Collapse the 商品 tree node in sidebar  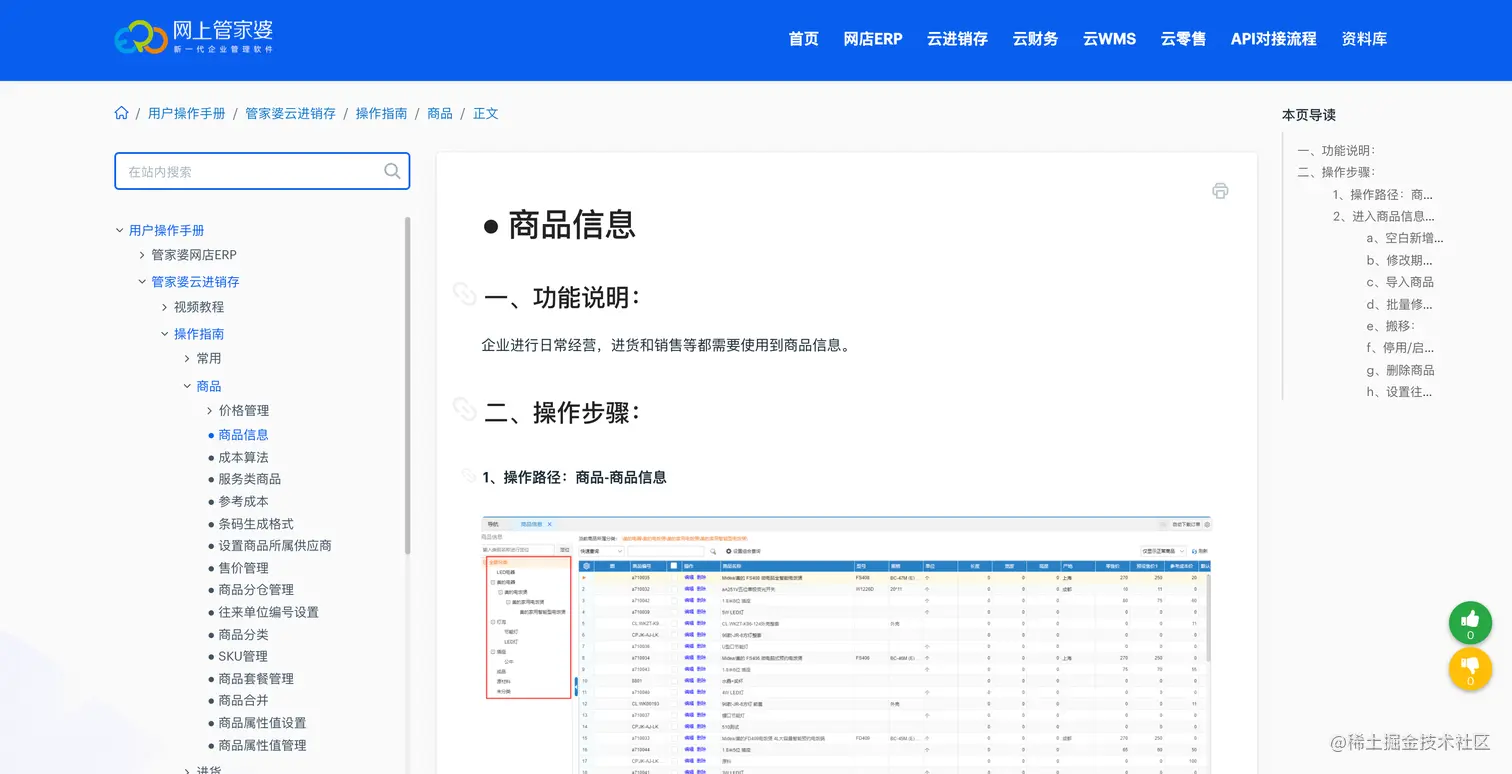coord(187,386)
